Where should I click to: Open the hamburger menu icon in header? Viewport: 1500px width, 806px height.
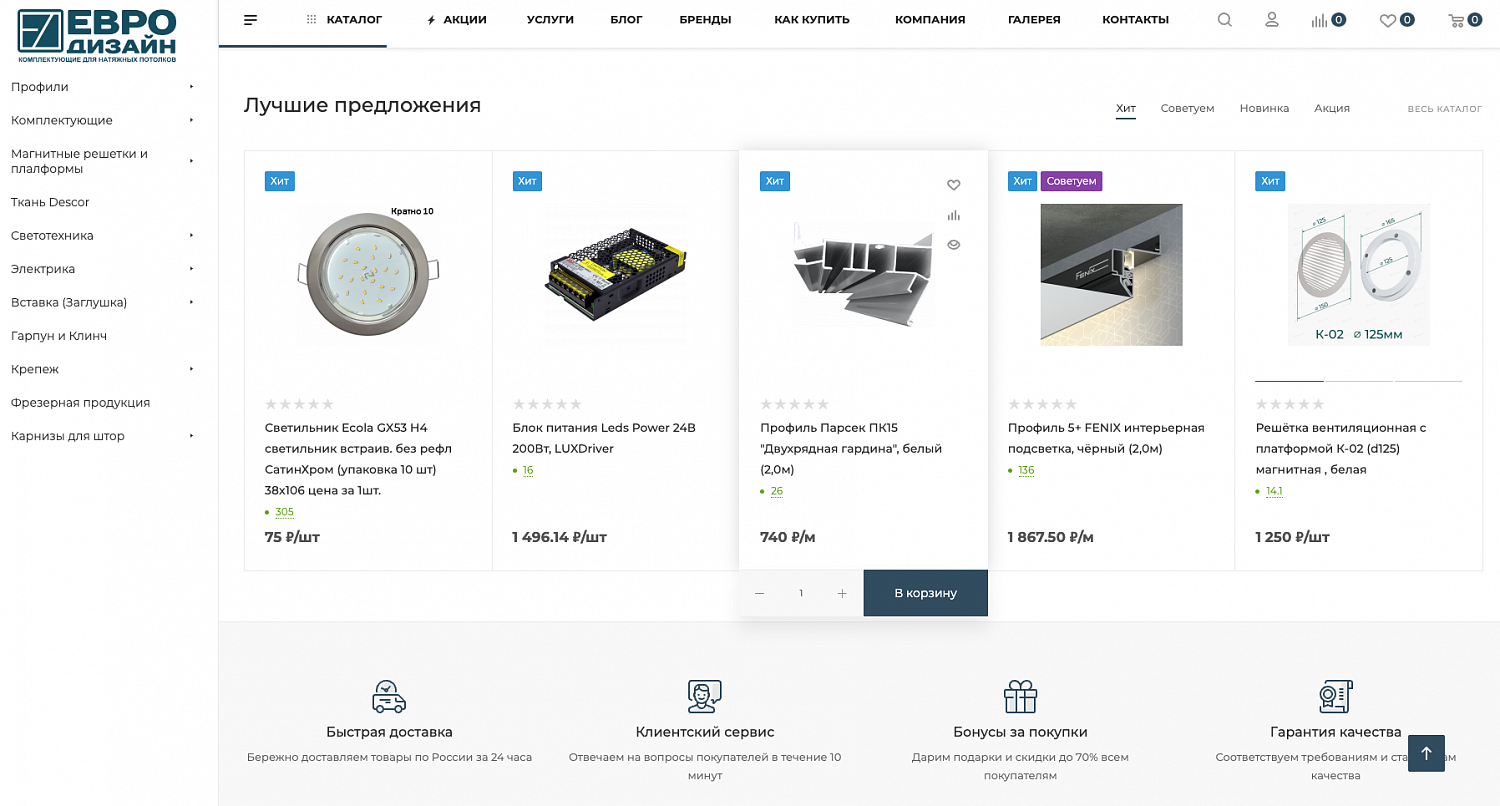click(x=251, y=20)
